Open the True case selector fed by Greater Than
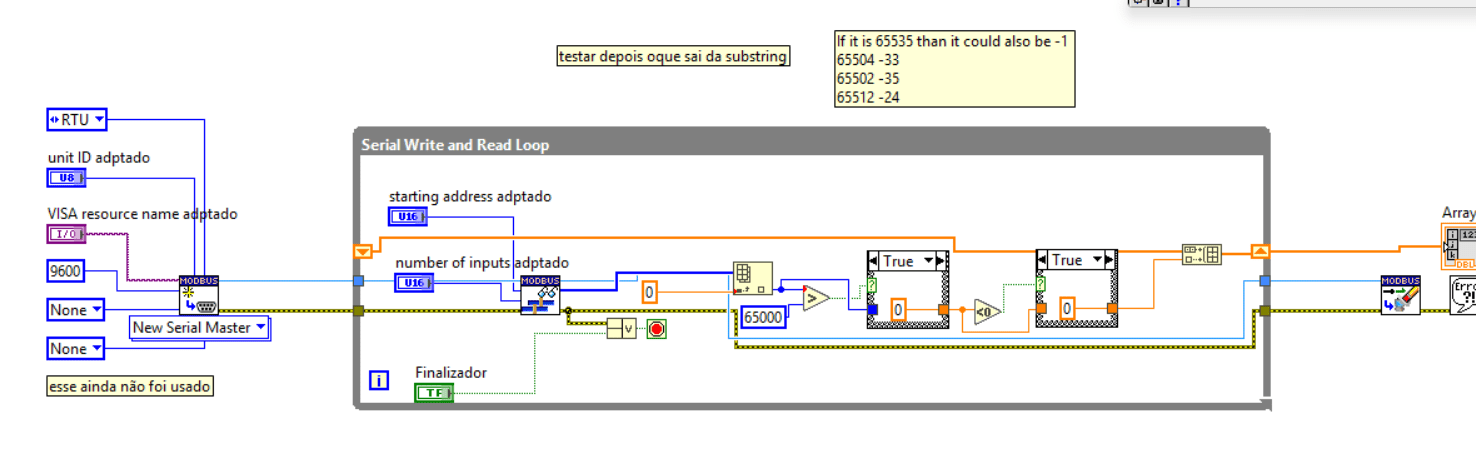Image resolution: width=1476 pixels, height=451 pixels. pyautogui.click(x=907, y=260)
